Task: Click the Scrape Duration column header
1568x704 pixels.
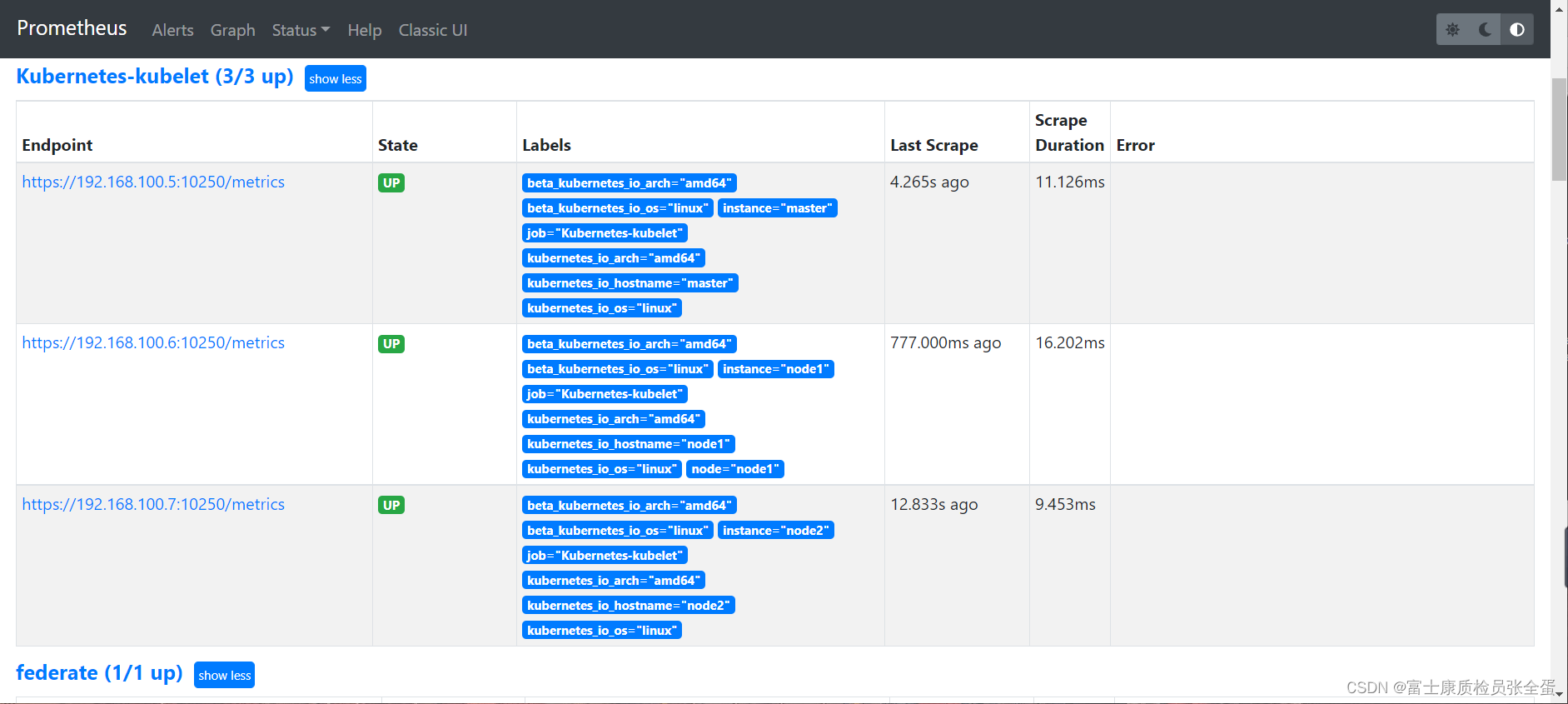Action: coord(1070,132)
